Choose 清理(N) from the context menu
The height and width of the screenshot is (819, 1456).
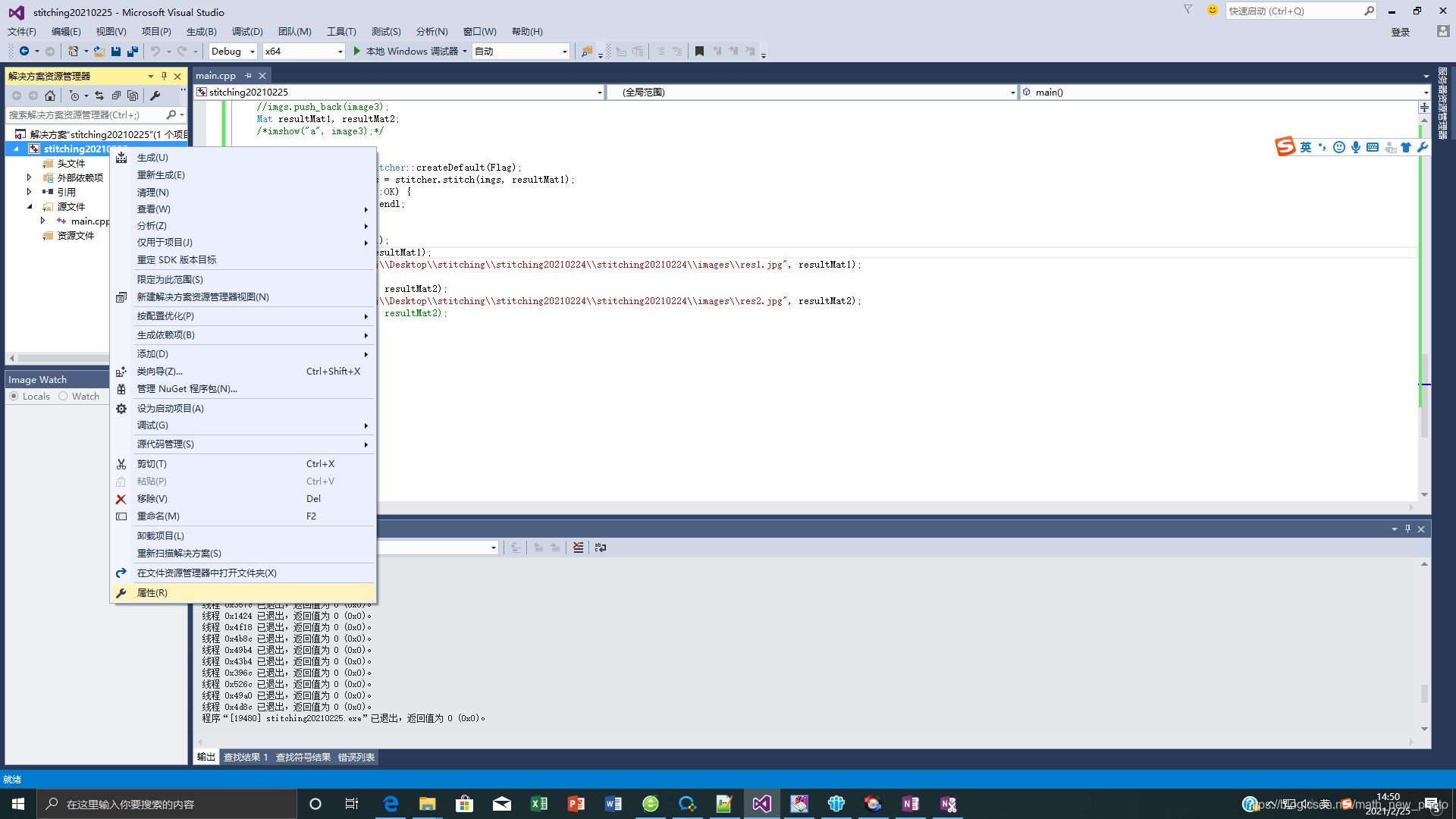pos(243,193)
